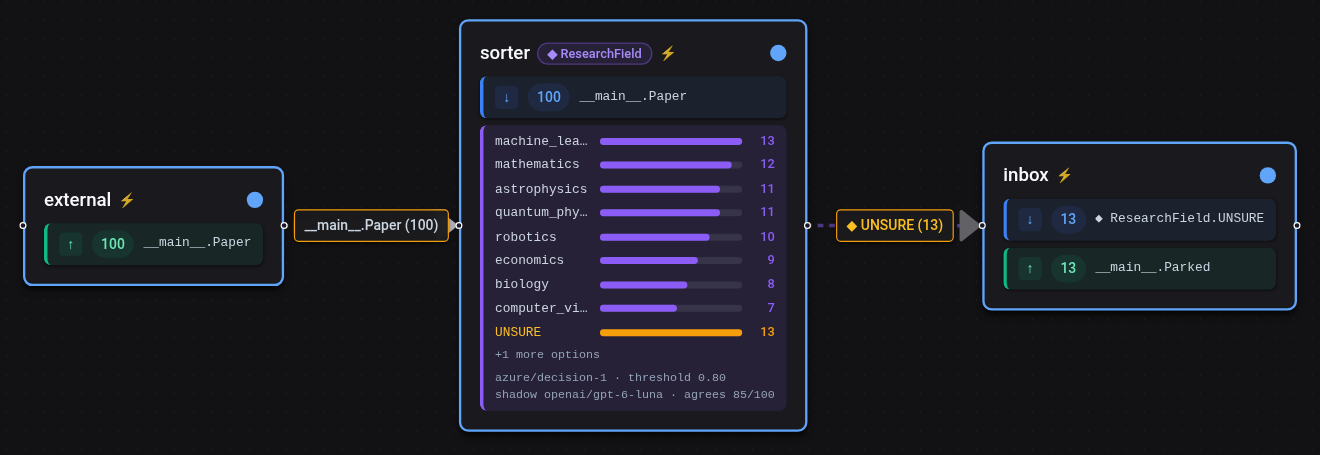Click the inbox node title
This screenshot has height=455, width=1320.
click(x=1026, y=175)
